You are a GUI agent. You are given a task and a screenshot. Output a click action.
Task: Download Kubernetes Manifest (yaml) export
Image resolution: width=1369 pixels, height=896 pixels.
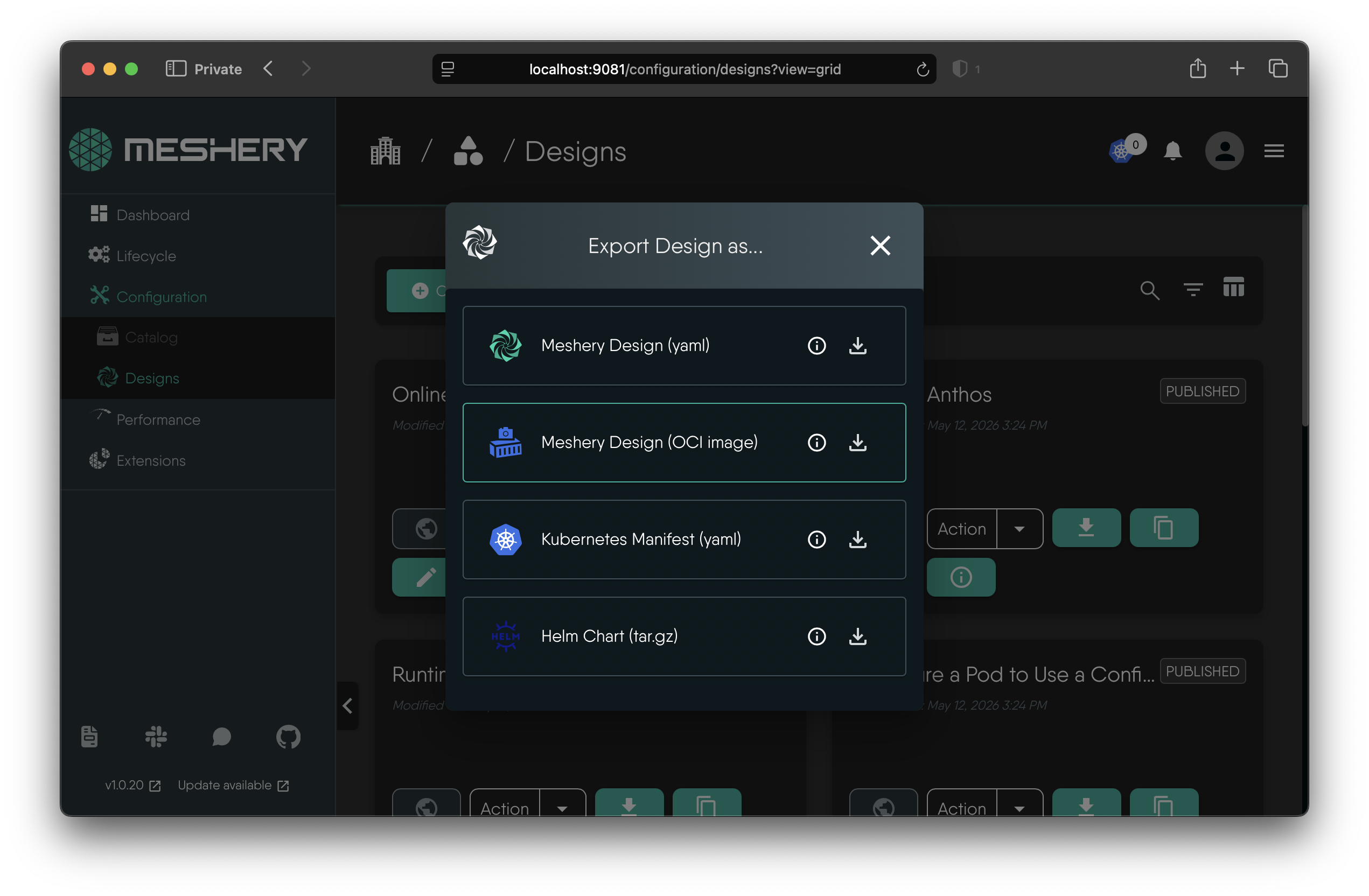(x=857, y=540)
